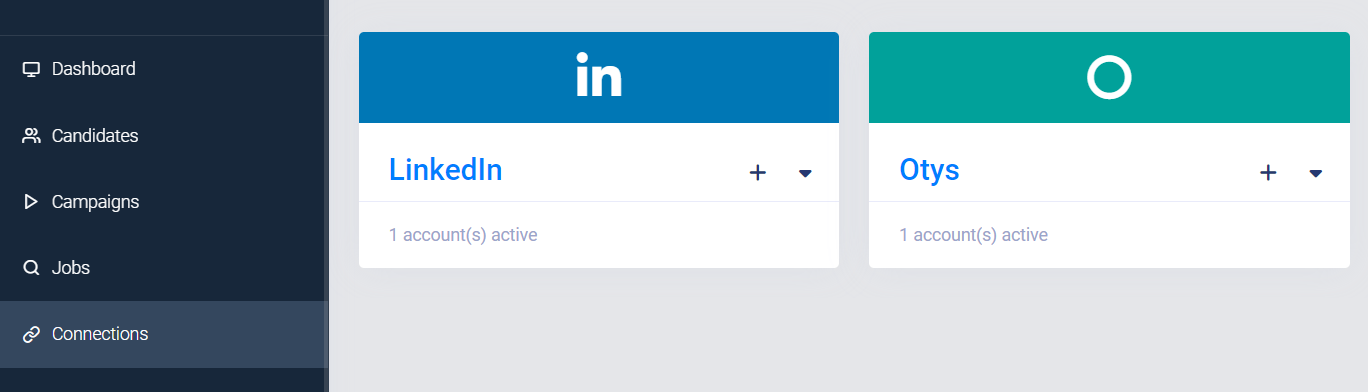The width and height of the screenshot is (1368, 392).
Task: Open the Otys title link
Action: tap(929, 170)
